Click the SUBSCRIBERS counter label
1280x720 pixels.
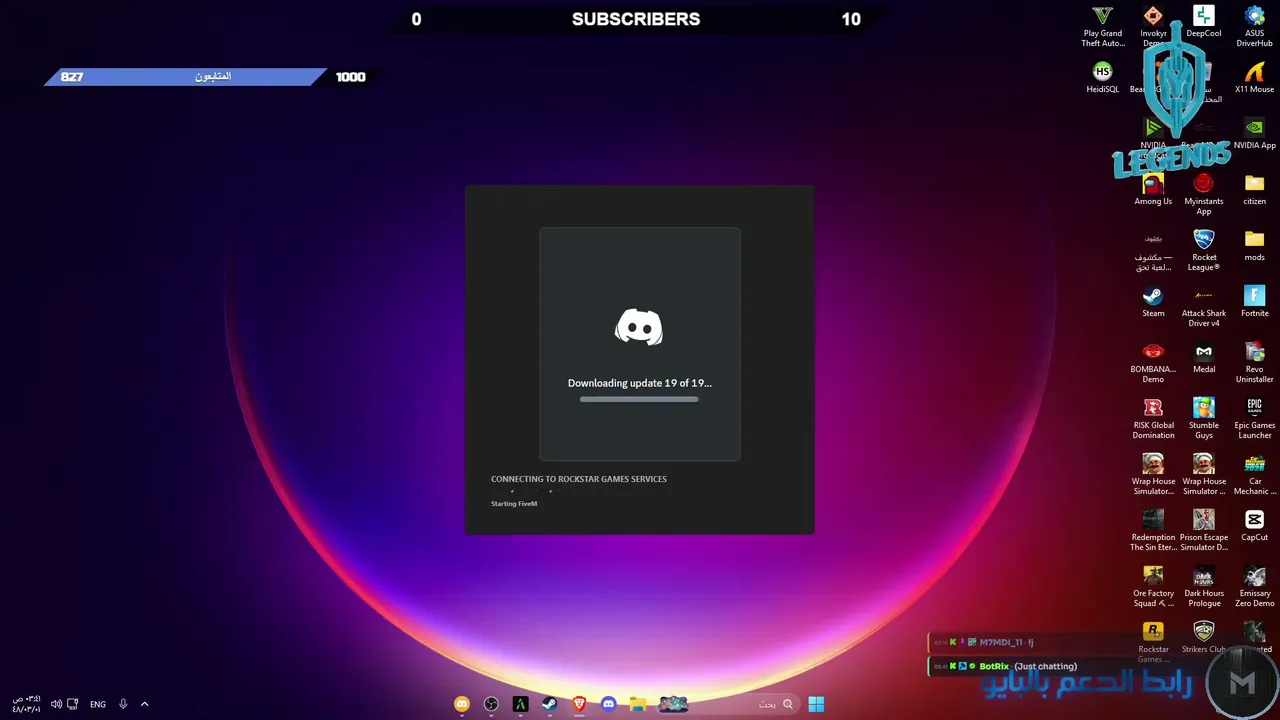pos(636,19)
